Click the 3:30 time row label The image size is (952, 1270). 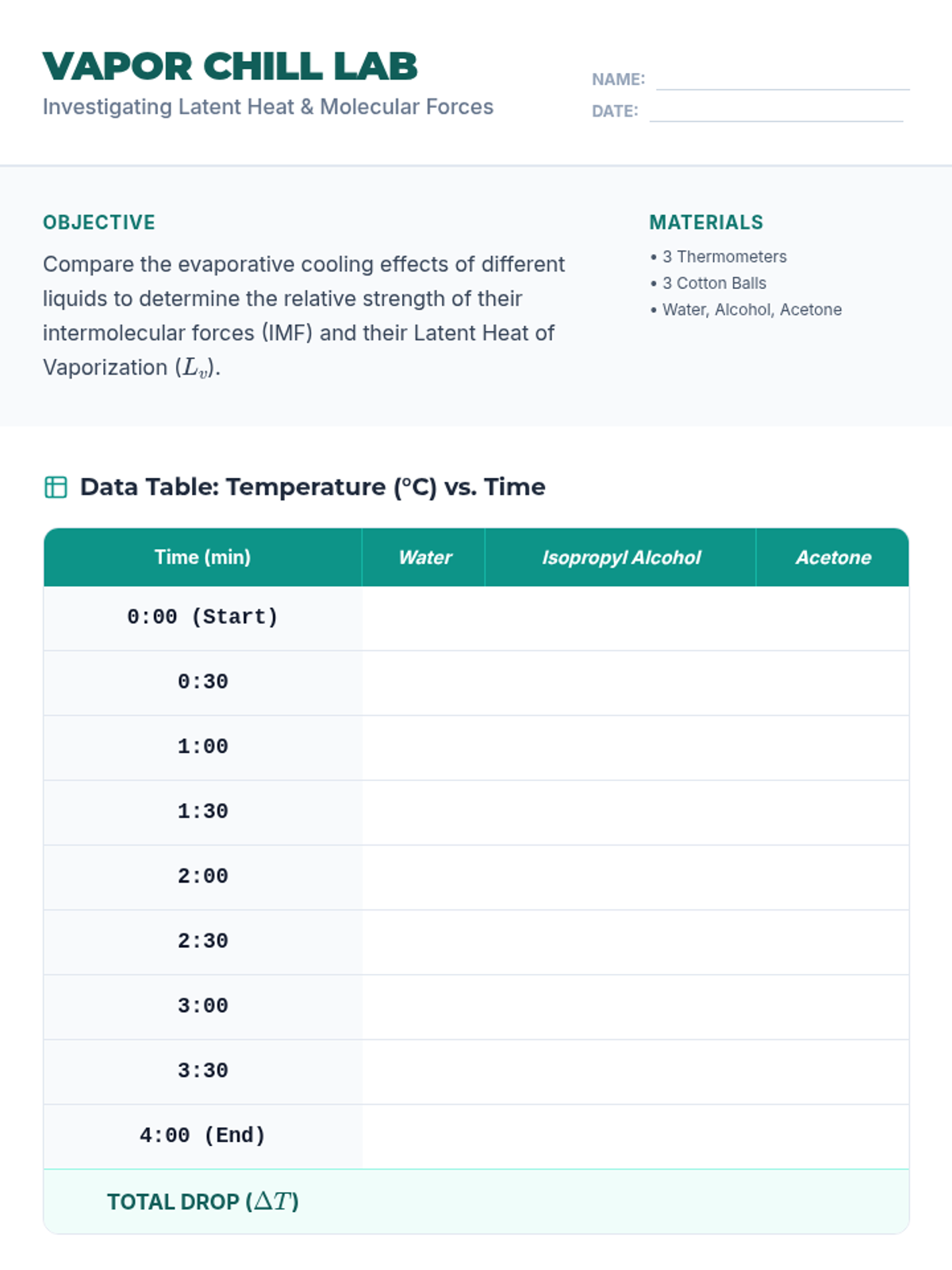[203, 1071]
